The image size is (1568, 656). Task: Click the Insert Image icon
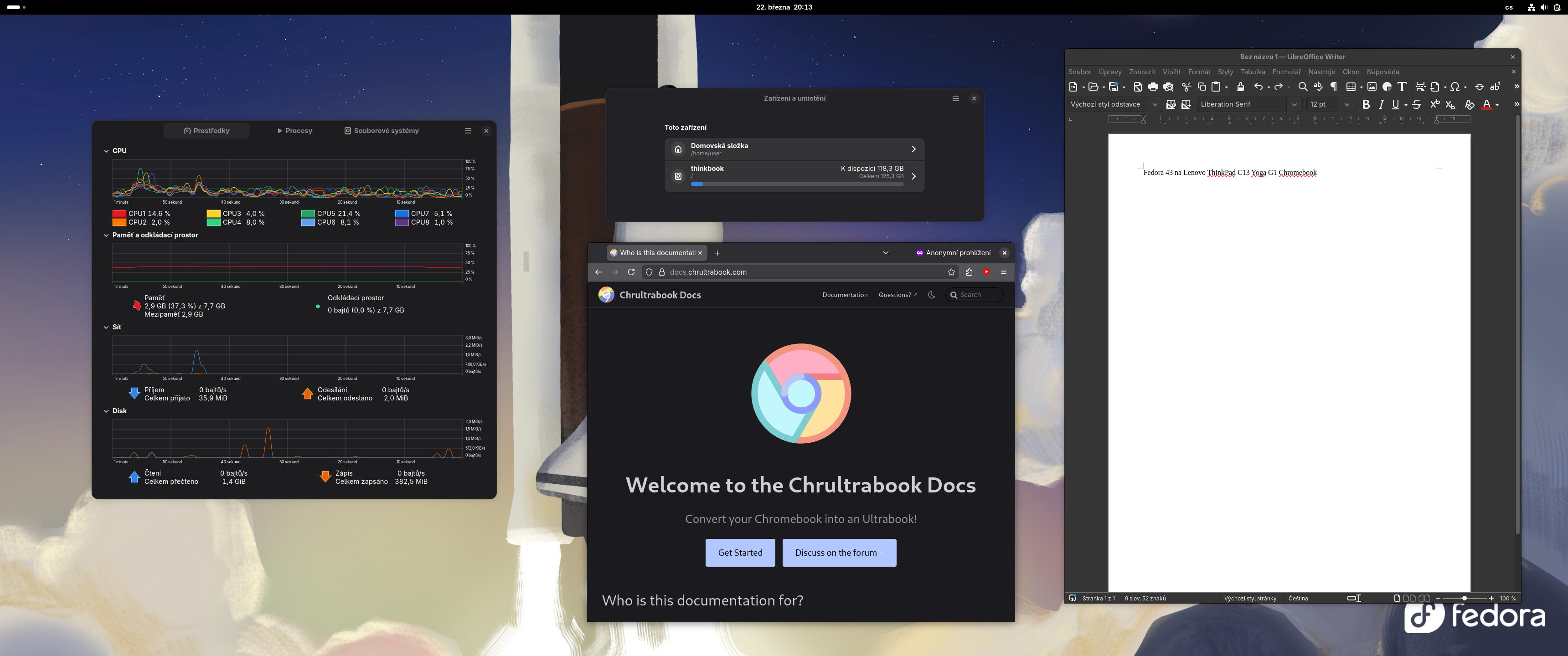(1372, 87)
